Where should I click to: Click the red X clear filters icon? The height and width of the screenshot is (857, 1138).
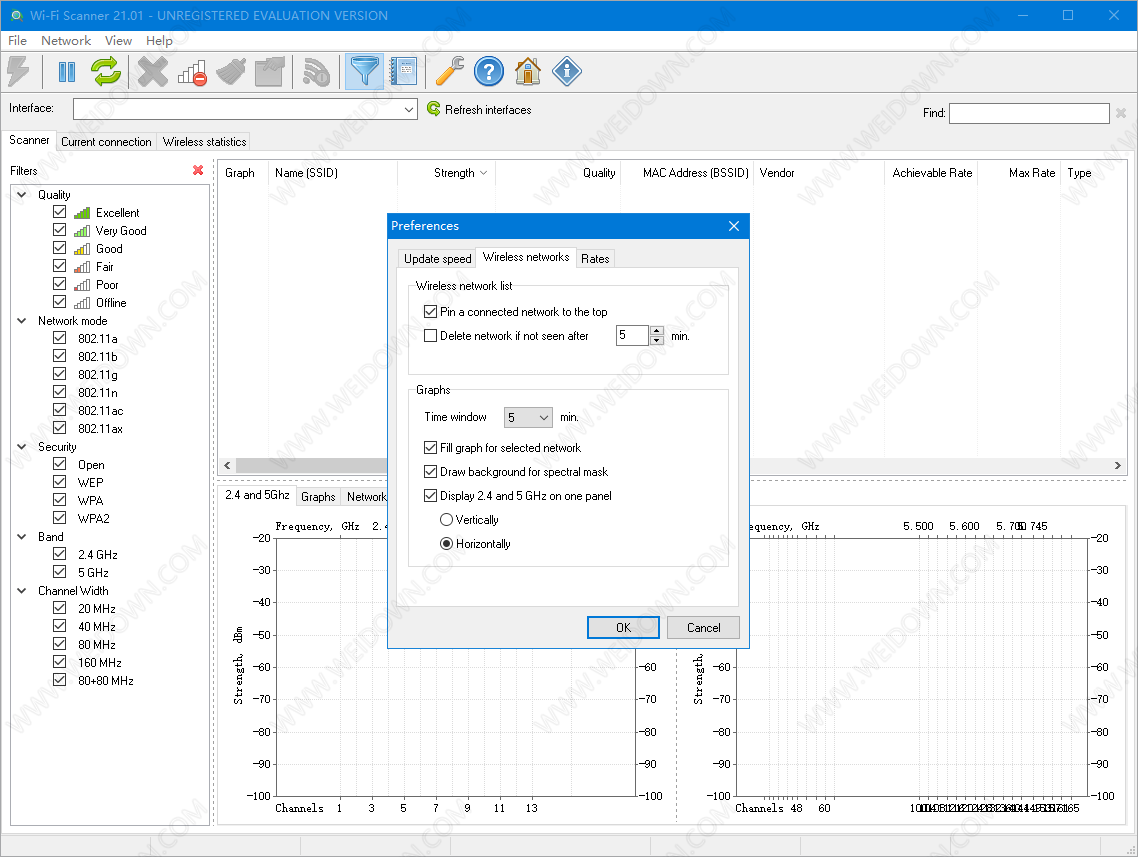[197, 171]
